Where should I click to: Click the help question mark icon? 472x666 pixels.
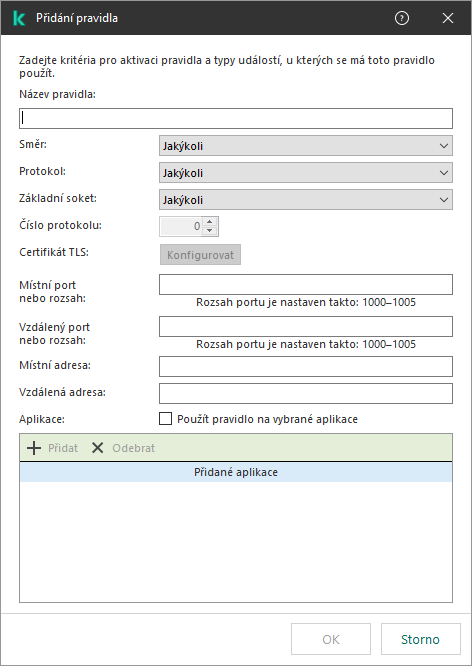click(401, 18)
